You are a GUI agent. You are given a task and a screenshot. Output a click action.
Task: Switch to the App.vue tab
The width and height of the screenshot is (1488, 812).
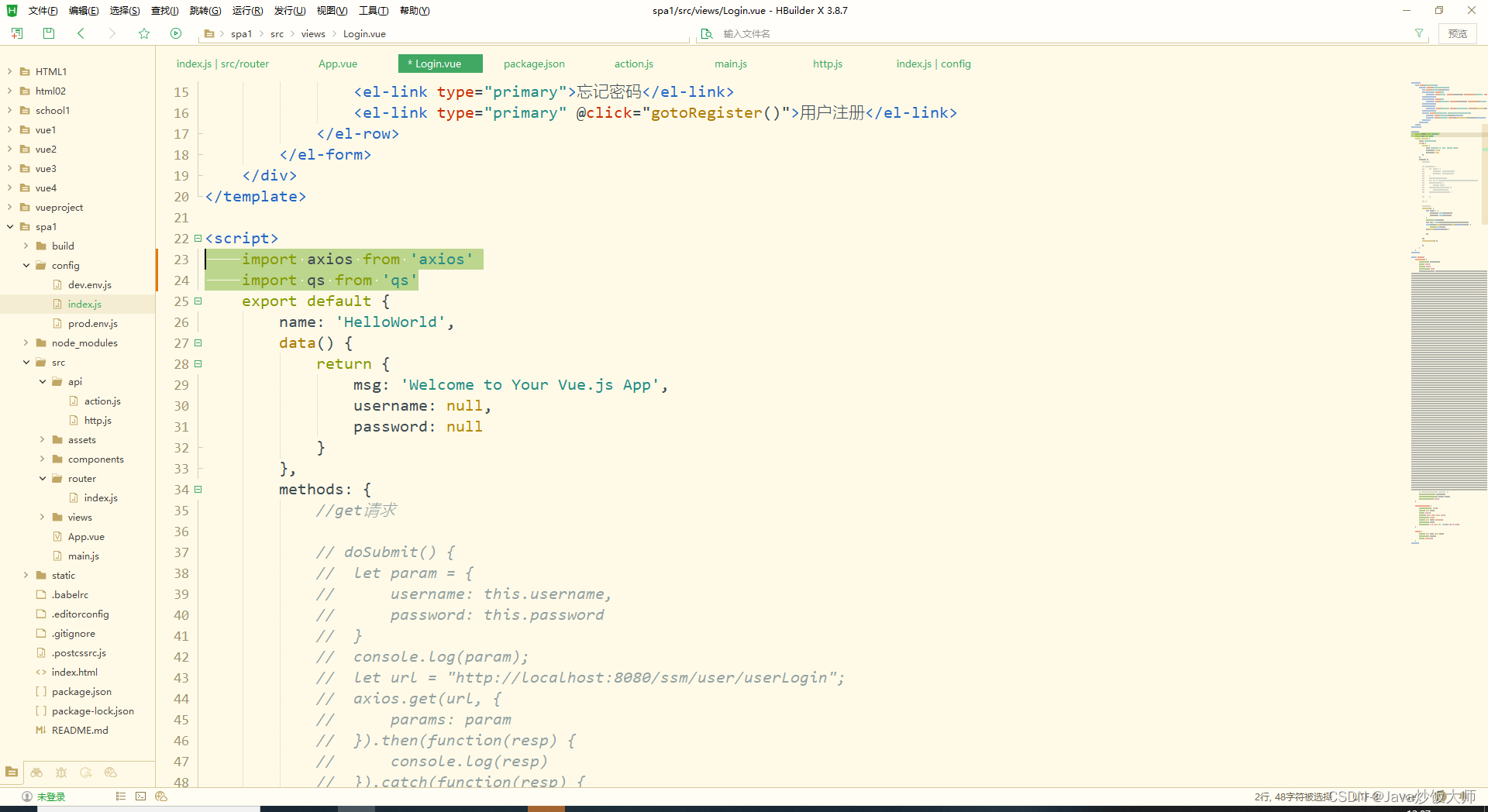(337, 64)
